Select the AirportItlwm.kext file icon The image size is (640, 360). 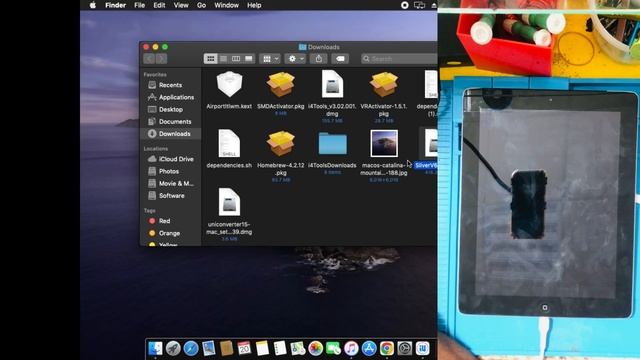[x=229, y=84]
